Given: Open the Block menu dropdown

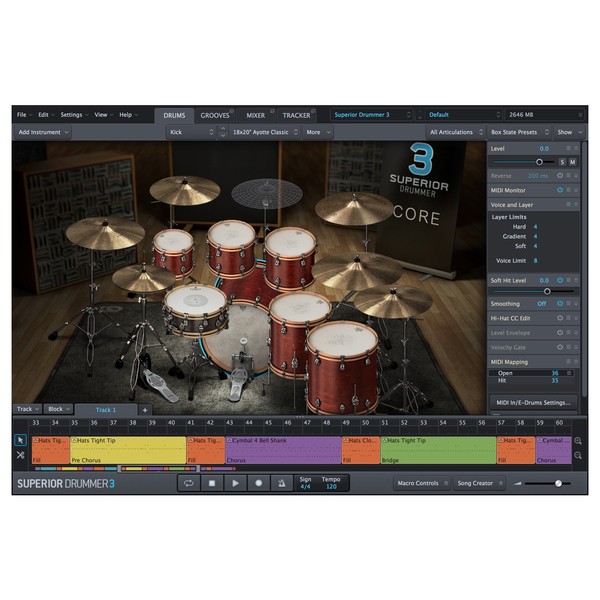Looking at the screenshot, I should pos(58,409).
